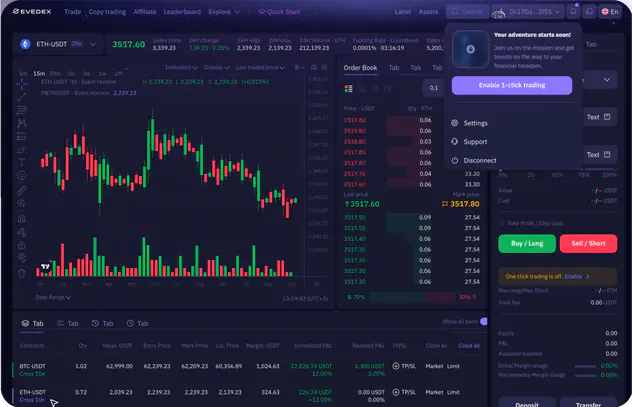The image size is (632, 407).
Task: Select the 1w timeframe
Action: [102, 73]
